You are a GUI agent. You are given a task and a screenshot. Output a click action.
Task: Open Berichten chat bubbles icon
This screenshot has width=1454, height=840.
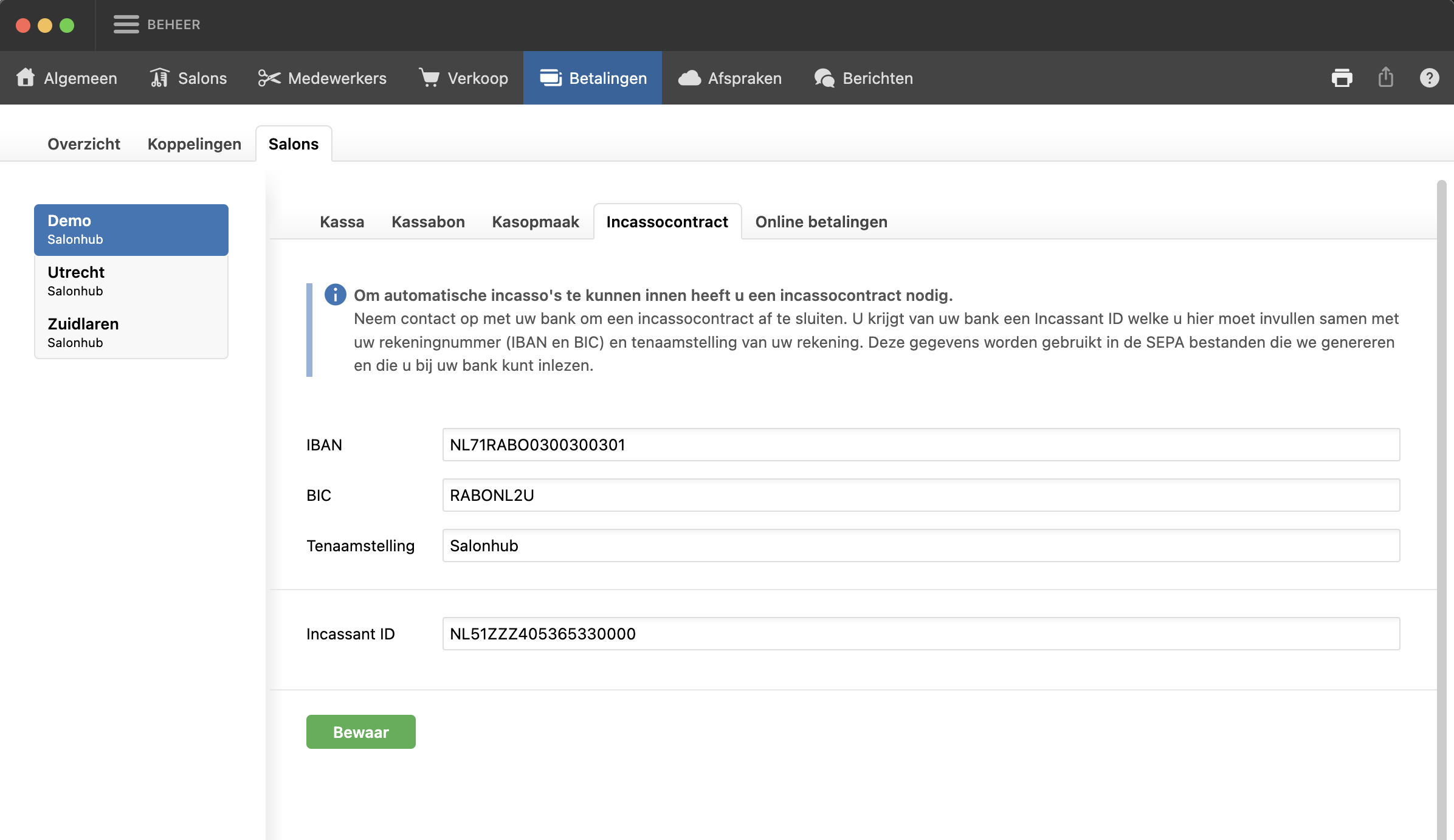pos(824,78)
